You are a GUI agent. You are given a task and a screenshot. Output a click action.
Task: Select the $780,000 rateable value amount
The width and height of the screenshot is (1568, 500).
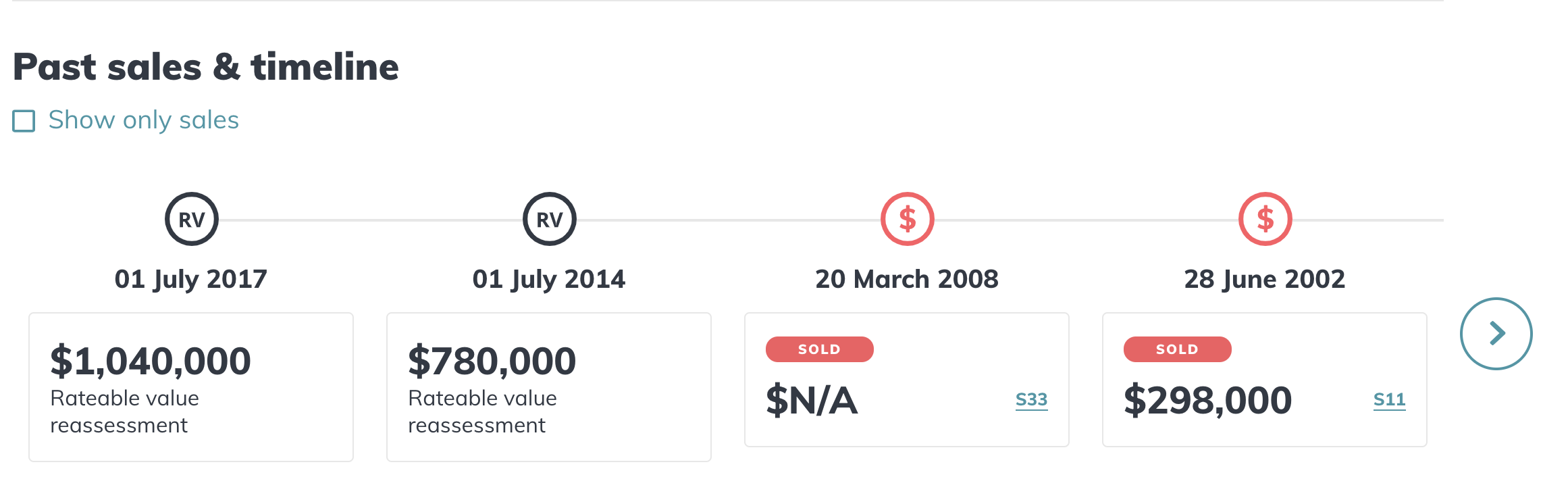[492, 361]
